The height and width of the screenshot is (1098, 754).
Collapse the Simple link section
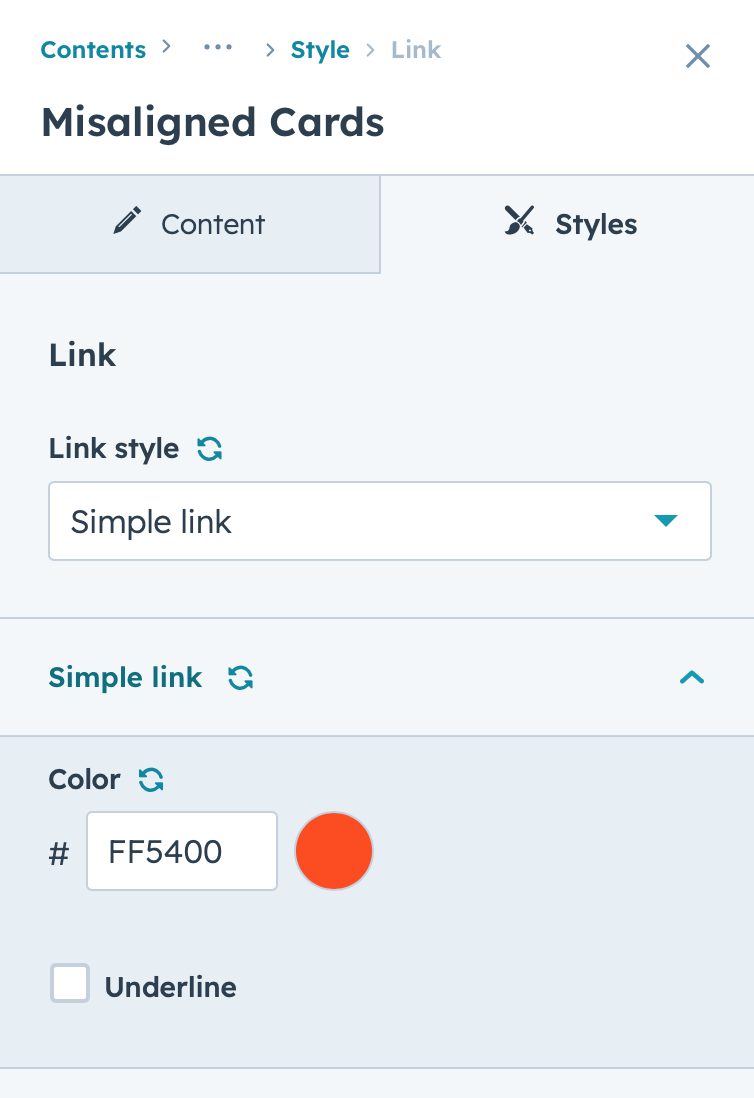coord(692,677)
